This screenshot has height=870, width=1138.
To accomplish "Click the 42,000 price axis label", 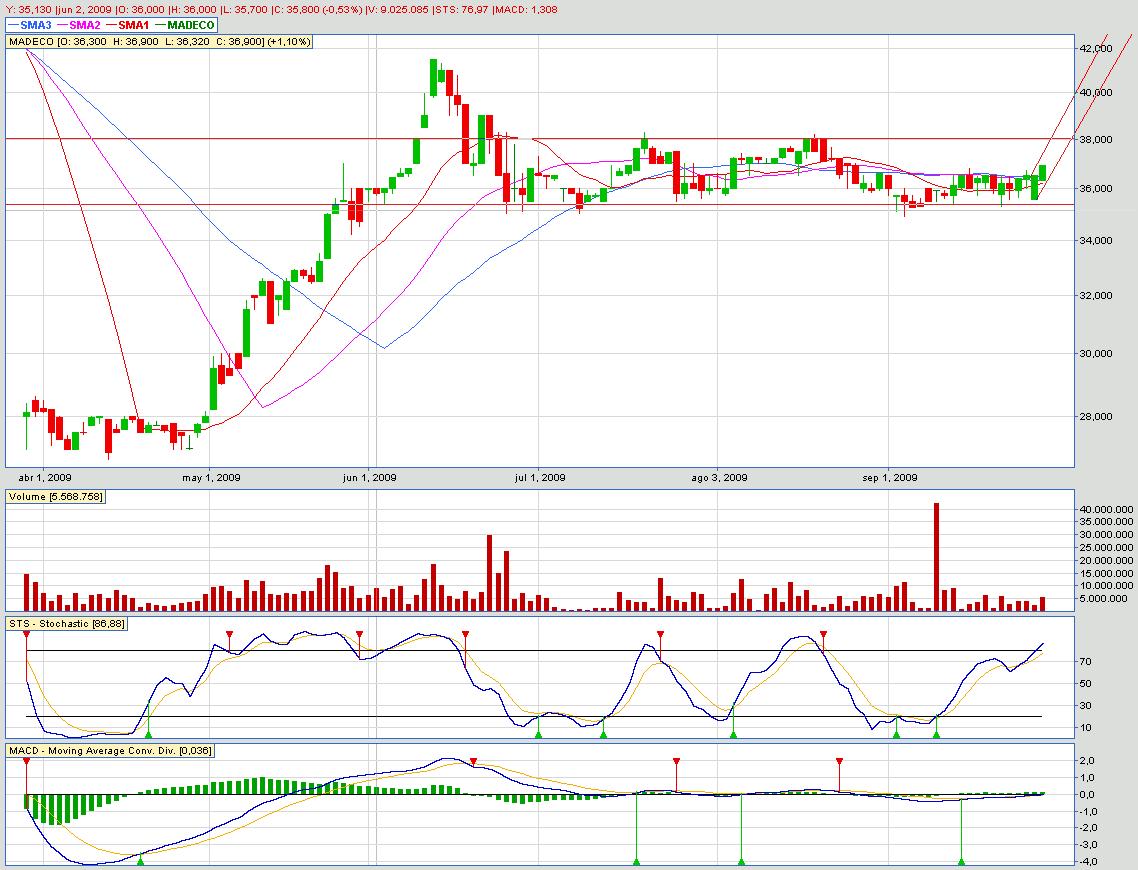I will tap(1096, 49).
